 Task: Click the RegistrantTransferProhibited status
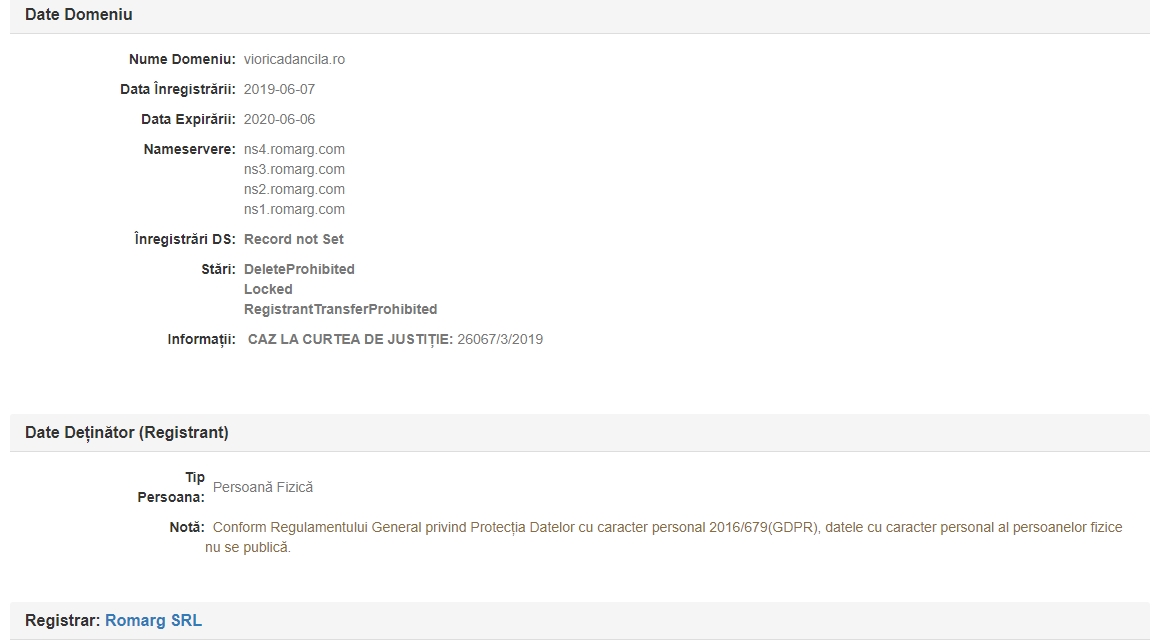pyautogui.click(x=340, y=309)
